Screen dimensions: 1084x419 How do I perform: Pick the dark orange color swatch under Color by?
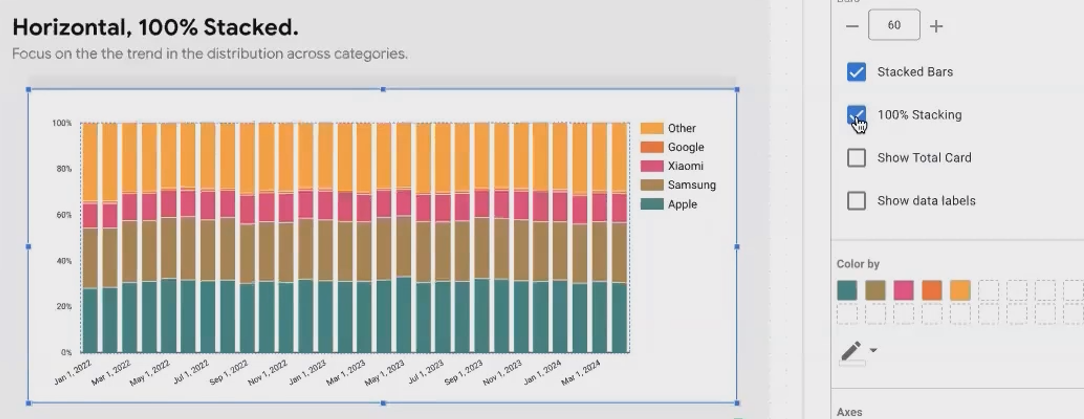(932, 290)
